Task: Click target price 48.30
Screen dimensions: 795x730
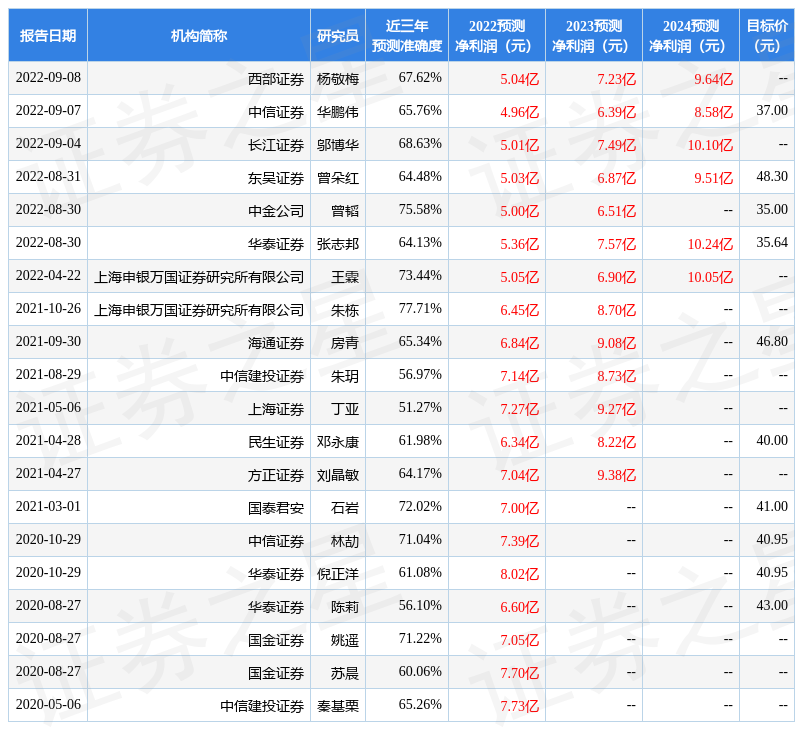Action: (x=772, y=176)
